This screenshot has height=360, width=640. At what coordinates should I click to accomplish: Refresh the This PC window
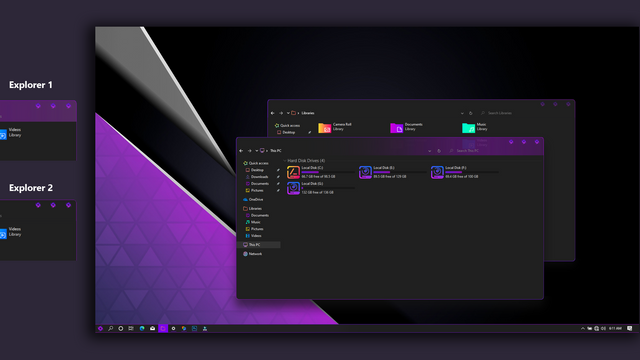click(439, 151)
